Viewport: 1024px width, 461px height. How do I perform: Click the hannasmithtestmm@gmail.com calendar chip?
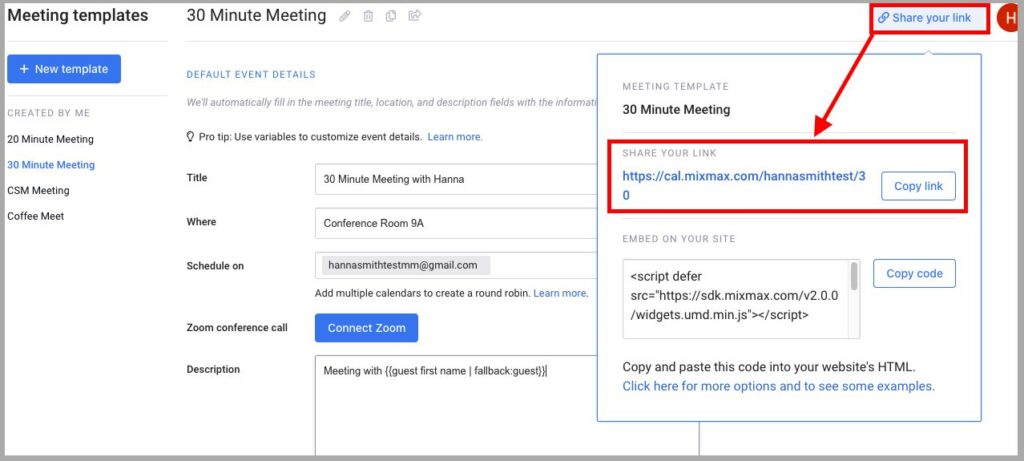(406, 265)
